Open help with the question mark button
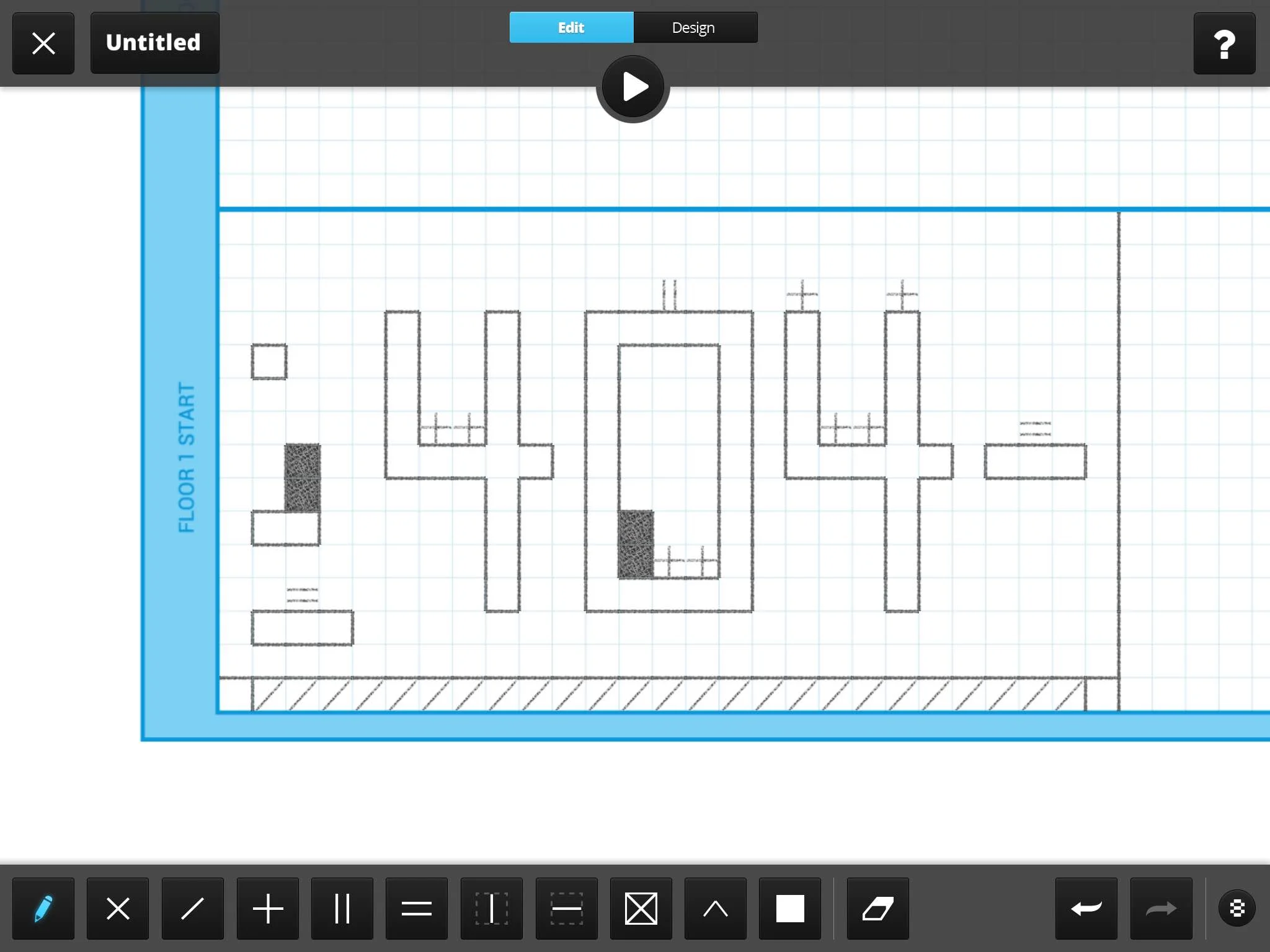Screen dimensions: 1270x952 point(1224,43)
